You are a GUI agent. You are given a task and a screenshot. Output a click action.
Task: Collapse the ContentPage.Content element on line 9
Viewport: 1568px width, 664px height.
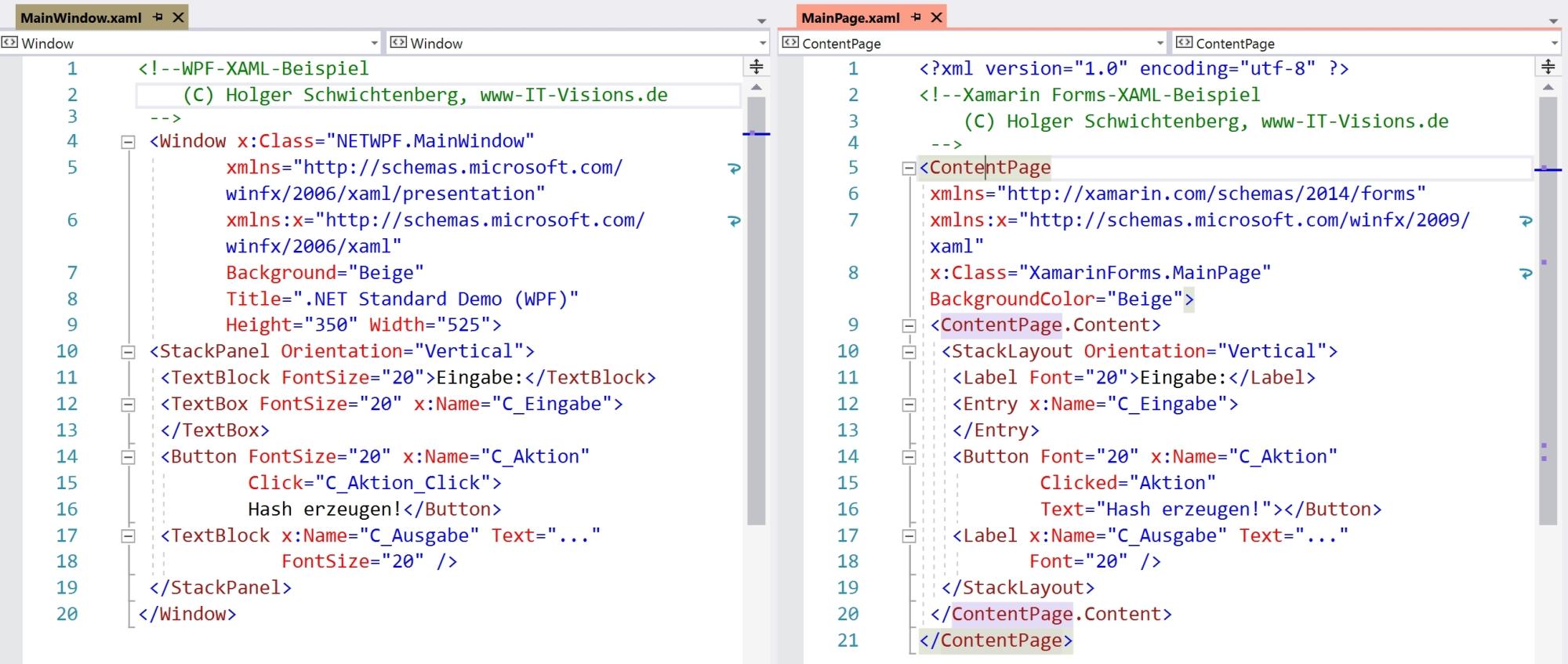[x=909, y=326]
